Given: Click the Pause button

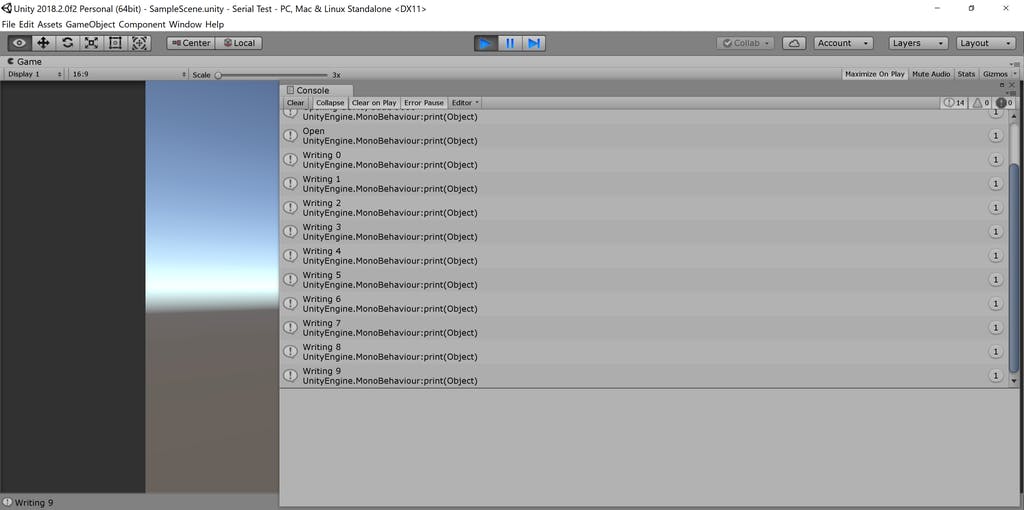Looking at the screenshot, I should point(510,43).
